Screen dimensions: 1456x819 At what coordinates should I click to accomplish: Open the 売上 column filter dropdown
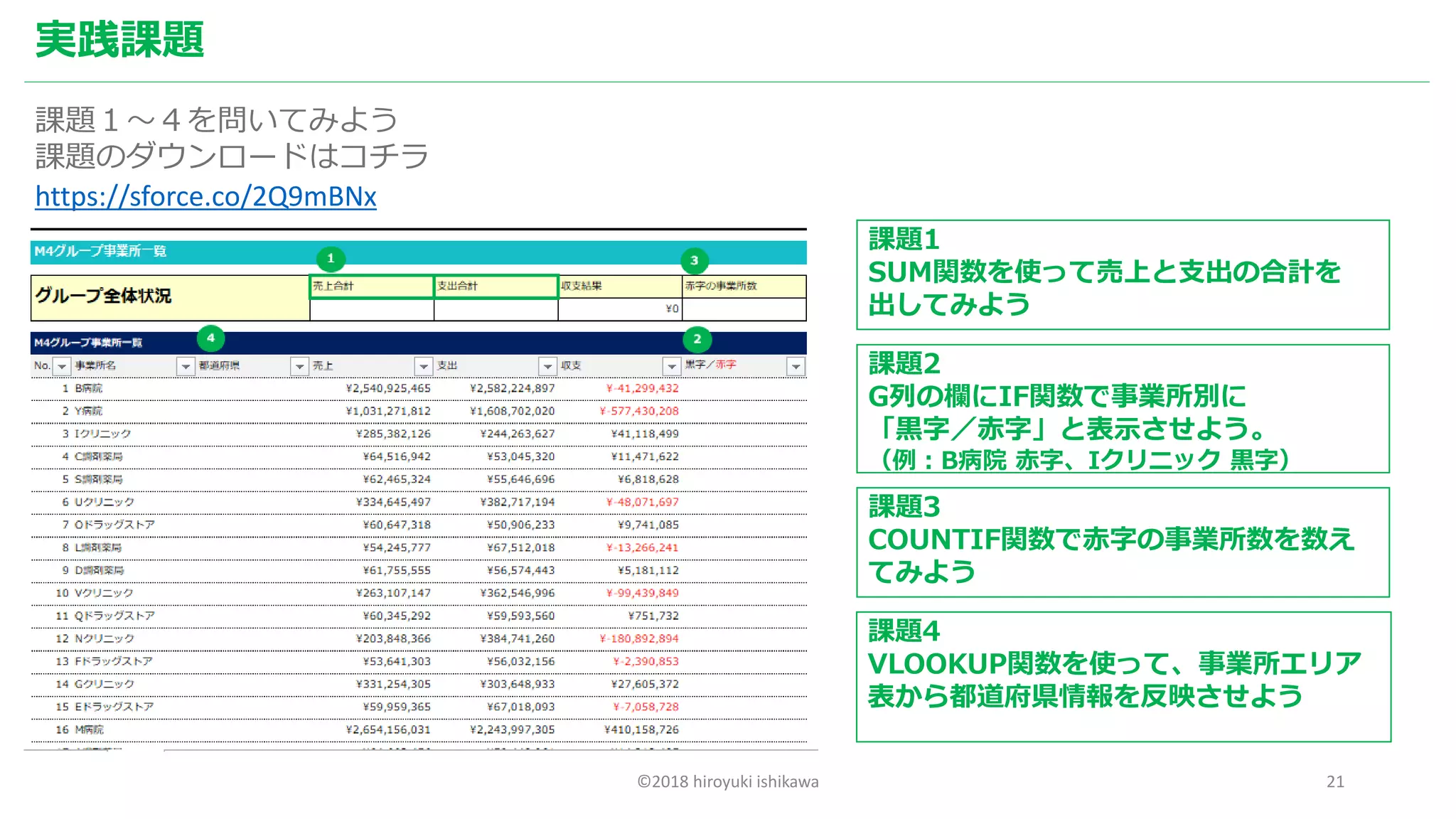pyautogui.click(x=424, y=366)
